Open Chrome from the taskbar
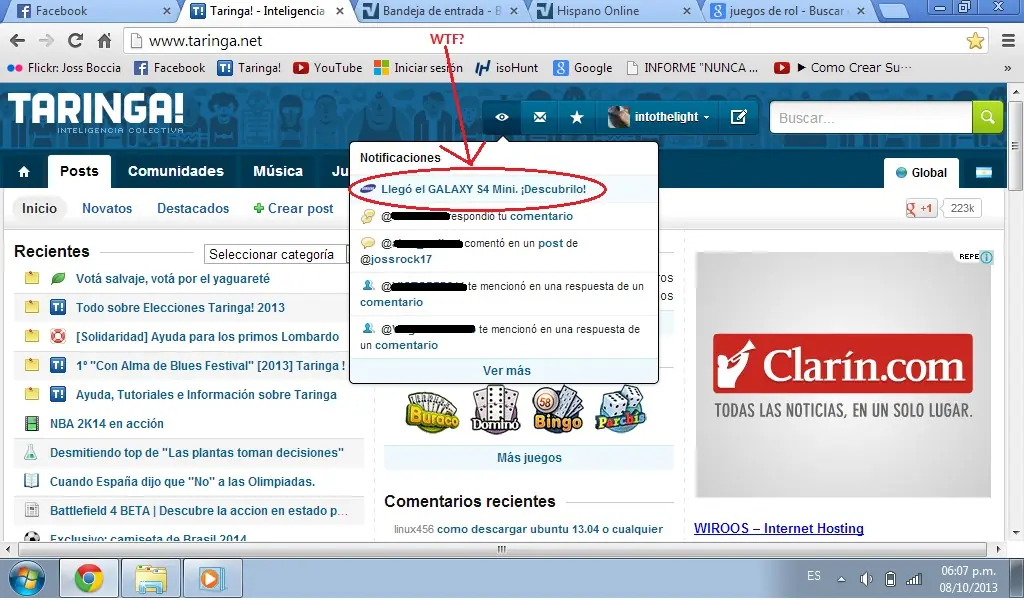The width and height of the screenshot is (1024, 600). point(89,578)
